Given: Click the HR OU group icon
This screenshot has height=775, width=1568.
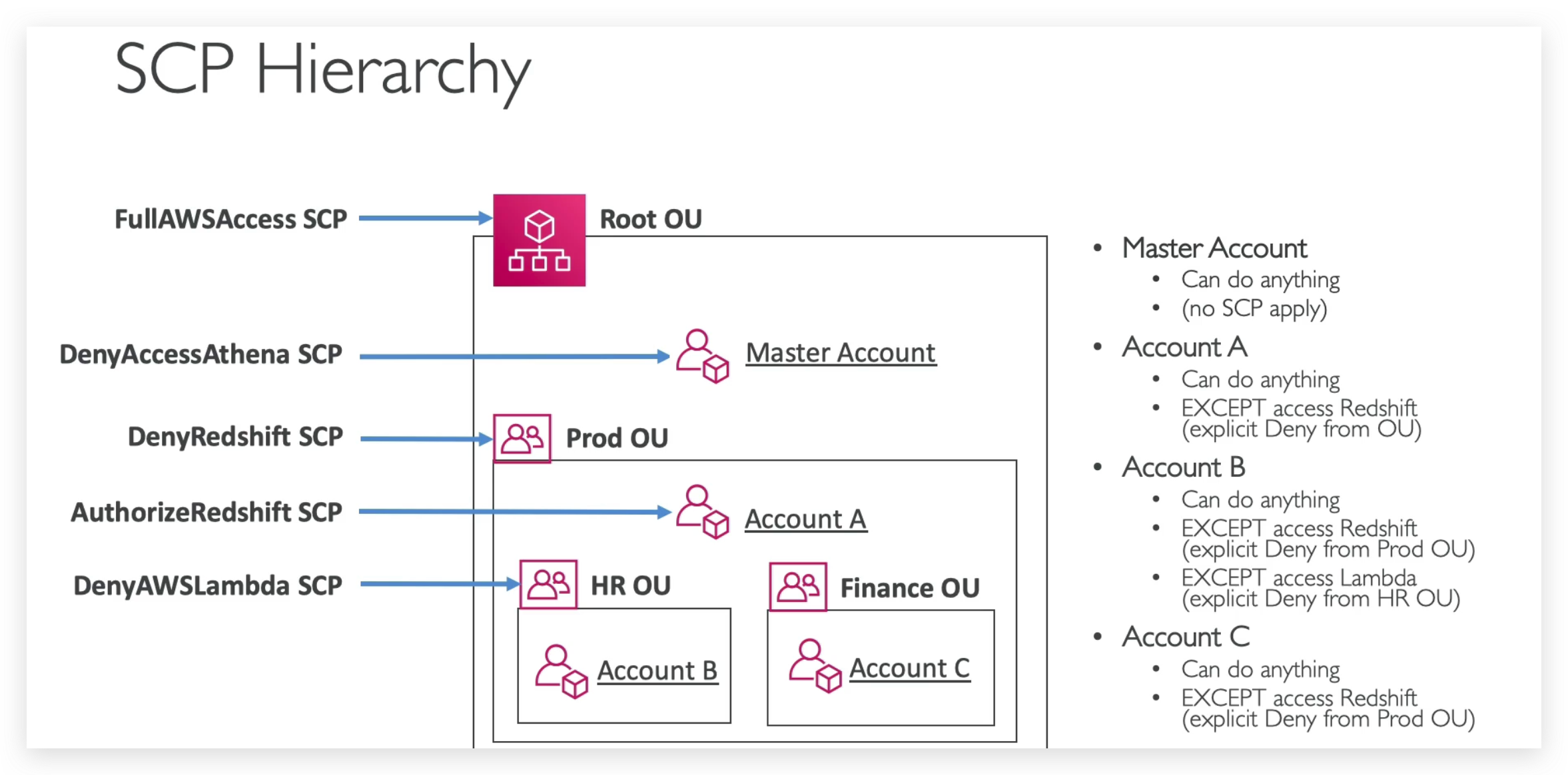Looking at the screenshot, I should click(x=548, y=585).
